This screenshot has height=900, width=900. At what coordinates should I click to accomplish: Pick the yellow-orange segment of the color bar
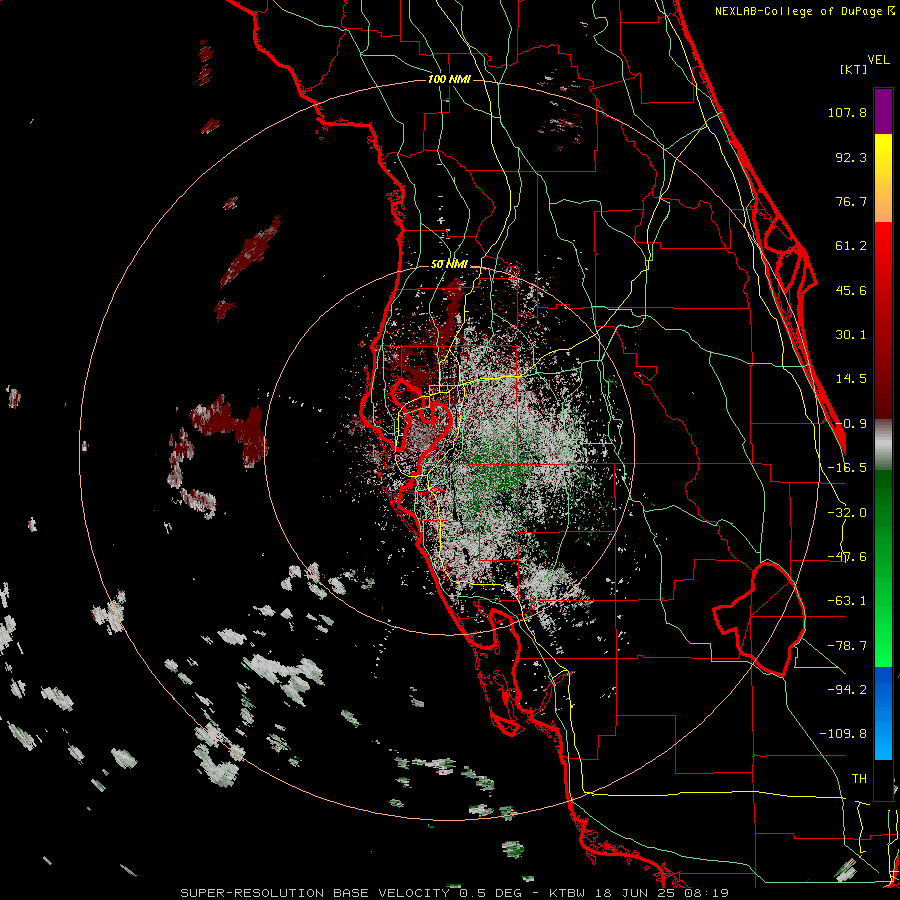click(x=883, y=178)
